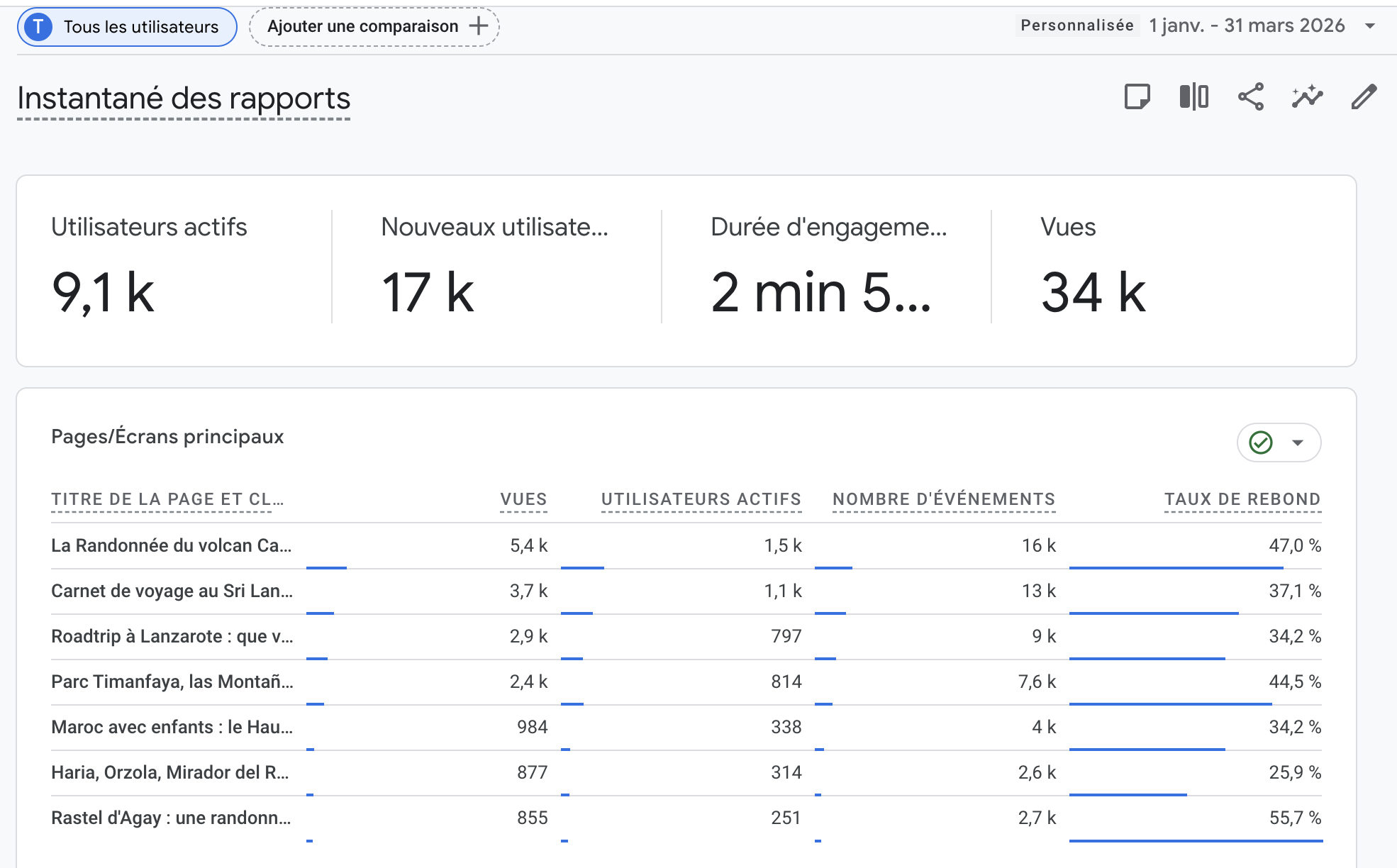Sort by the TAUX DE REBOND column header
This screenshot has width=1397, height=868.
[x=1242, y=499]
